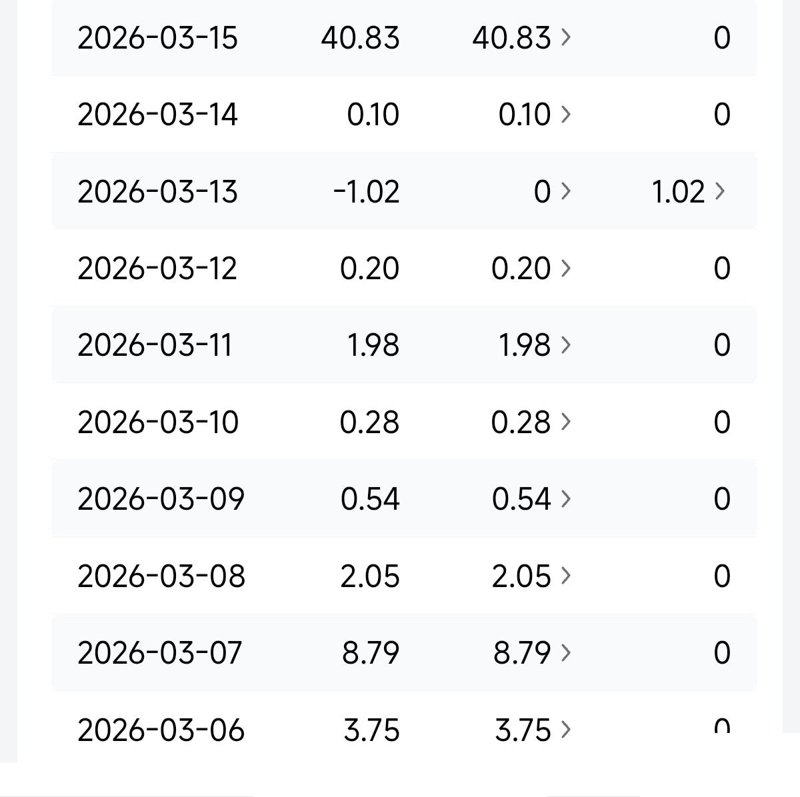Screen dimensions: 800x797
Task: Open the 8.79 chevron for 2026-03-07
Action: pos(565,653)
